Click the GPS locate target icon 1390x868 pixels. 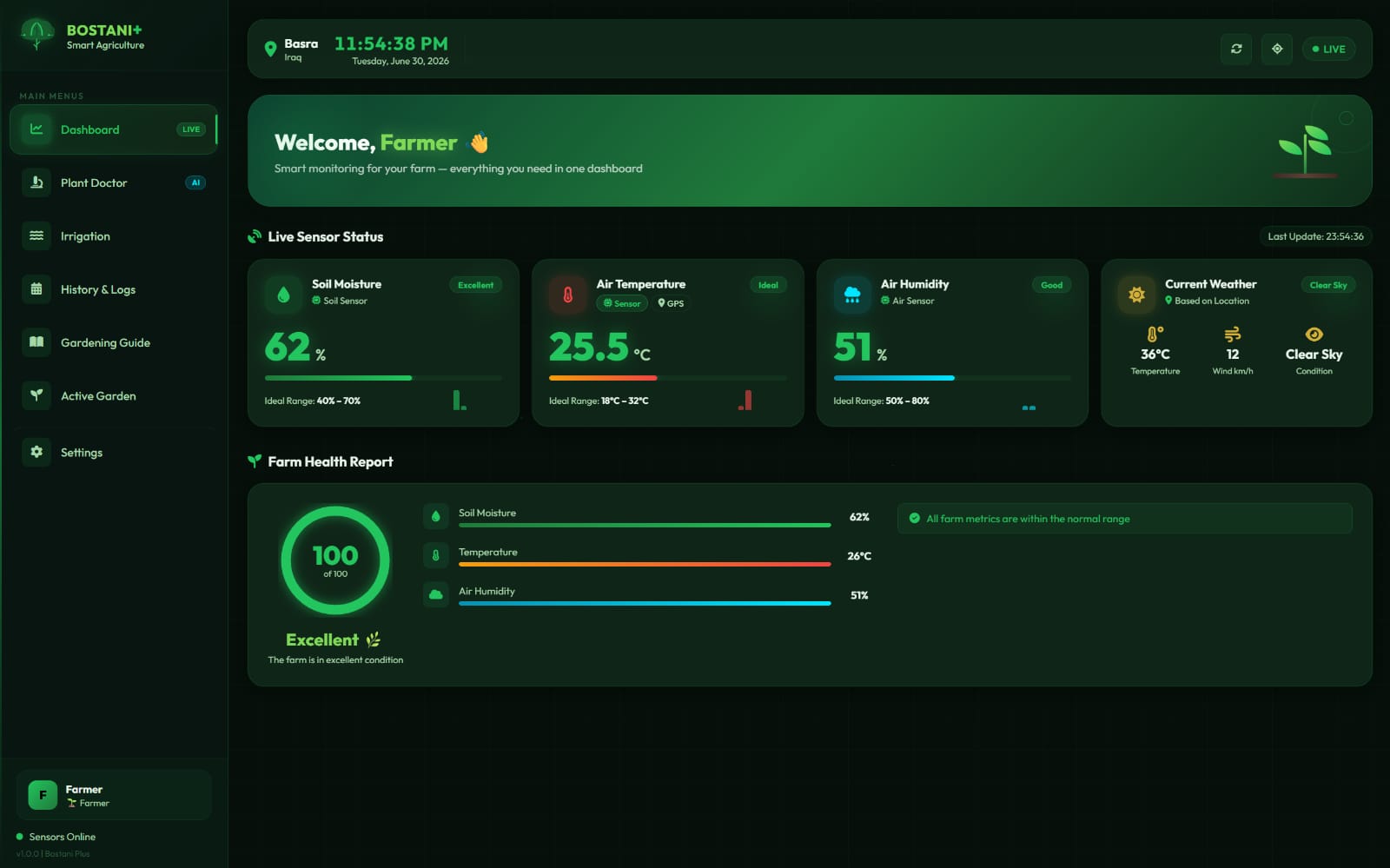1277,49
